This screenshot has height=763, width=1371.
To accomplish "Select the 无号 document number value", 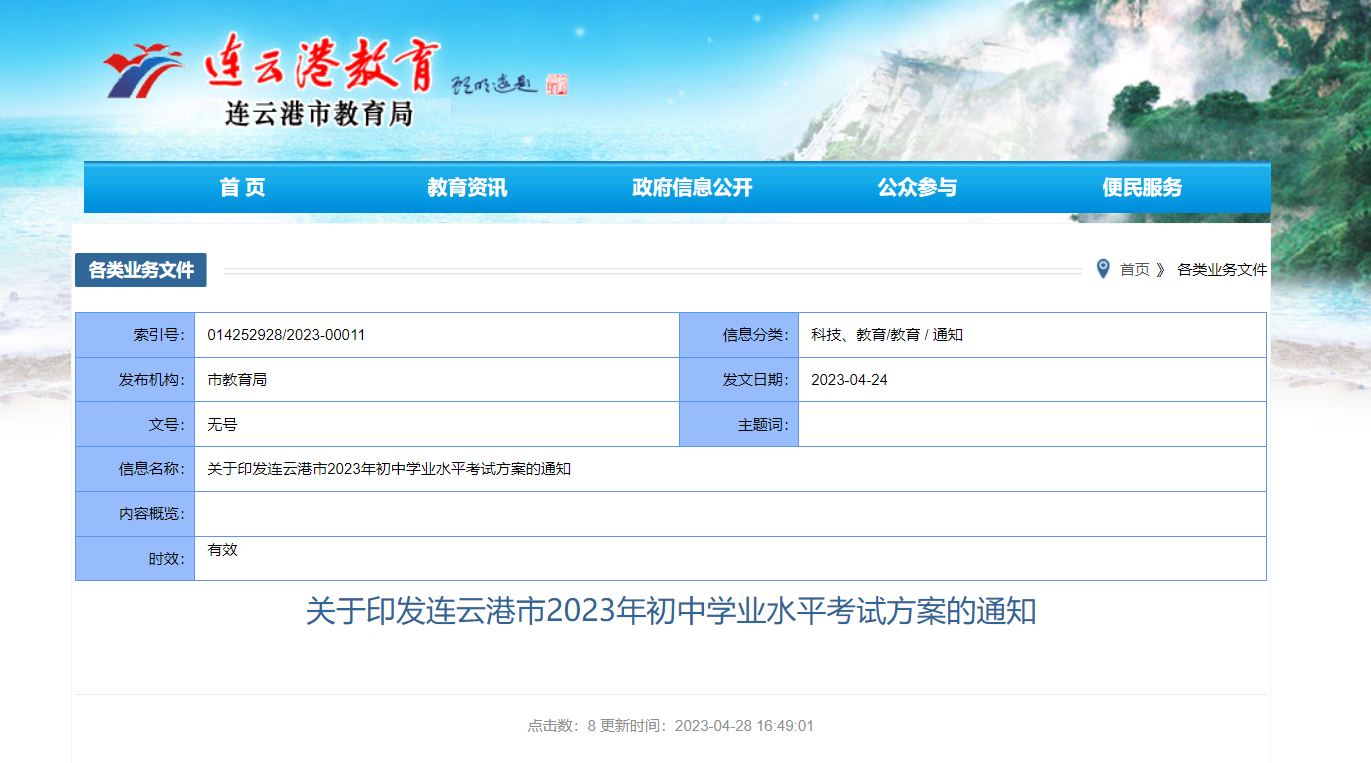I will 222,424.
